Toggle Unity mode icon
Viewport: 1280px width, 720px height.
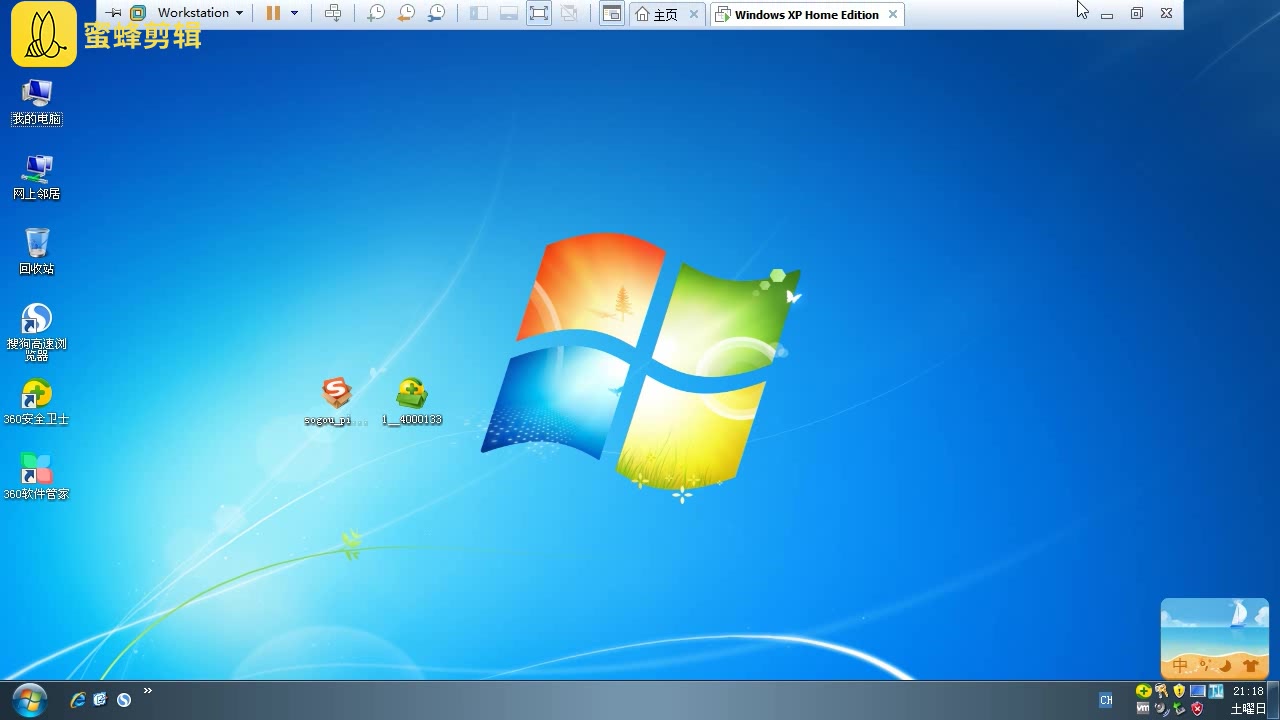pyautogui.click(x=569, y=13)
